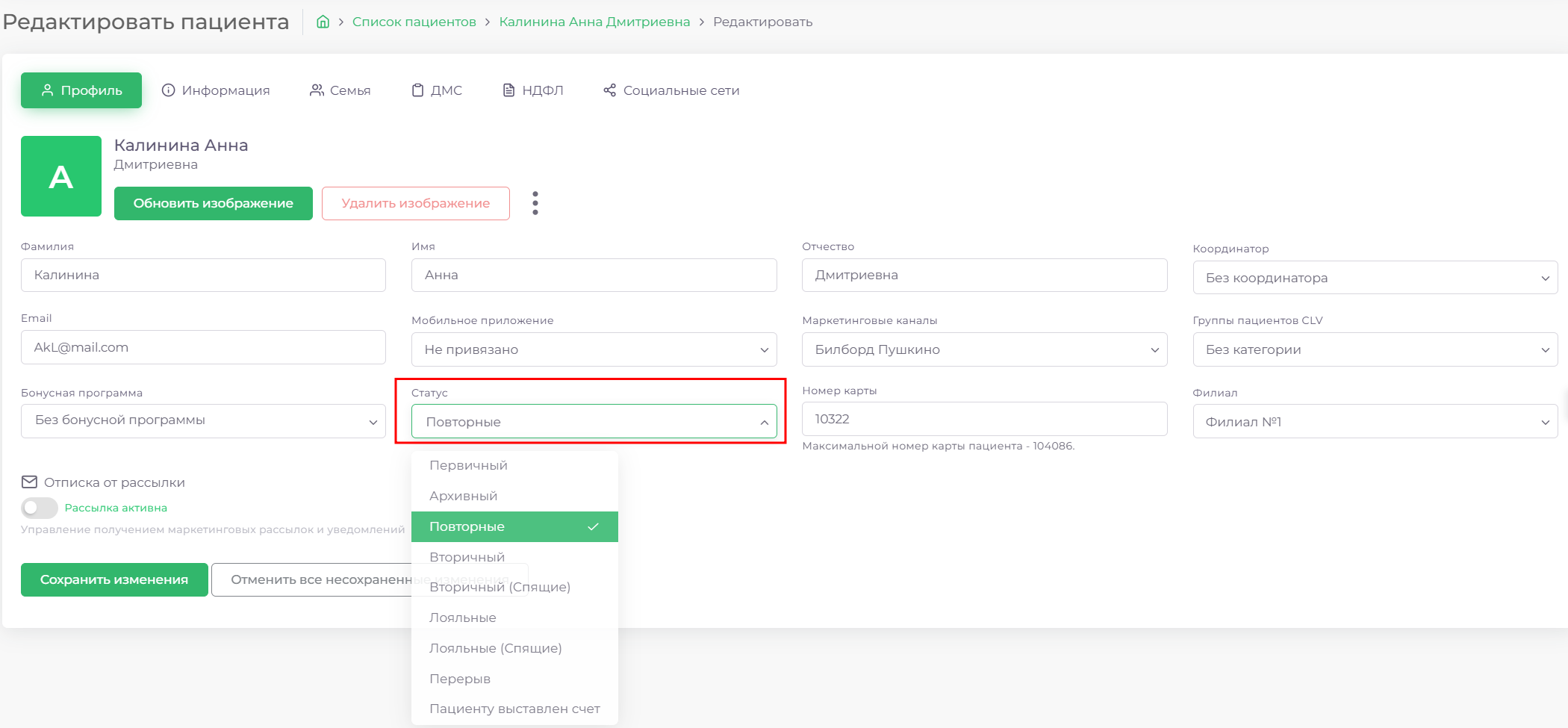The height and width of the screenshot is (728, 1568).
Task: Click the Email field AkL@mail.com
Action: [x=203, y=347]
